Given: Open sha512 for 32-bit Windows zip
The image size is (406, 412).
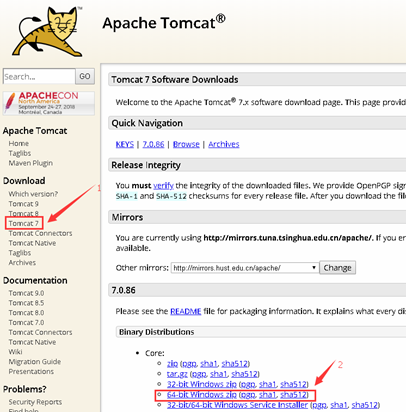Looking at the screenshot, I should click(293, 384).
